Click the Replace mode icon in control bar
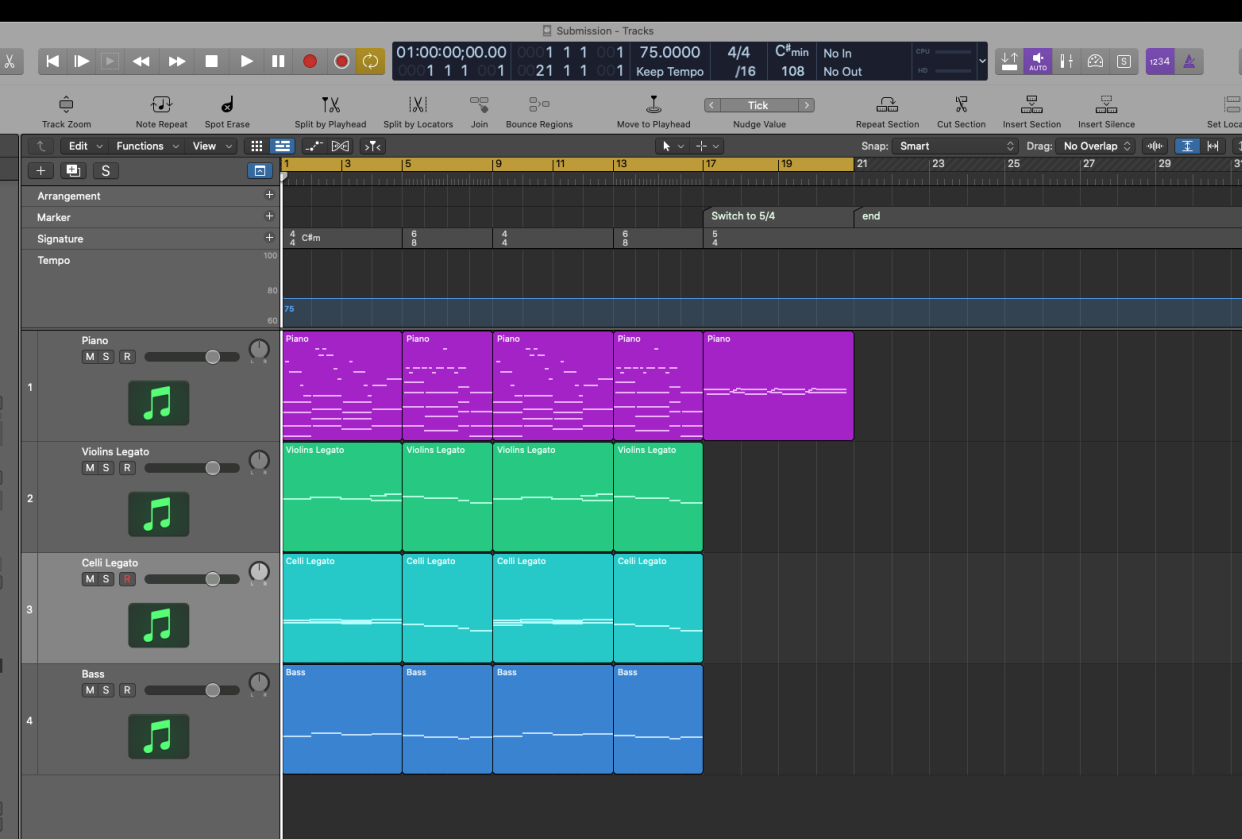Image resolution: width=1242 pixels, height=839 pixels. (1009, 61)
